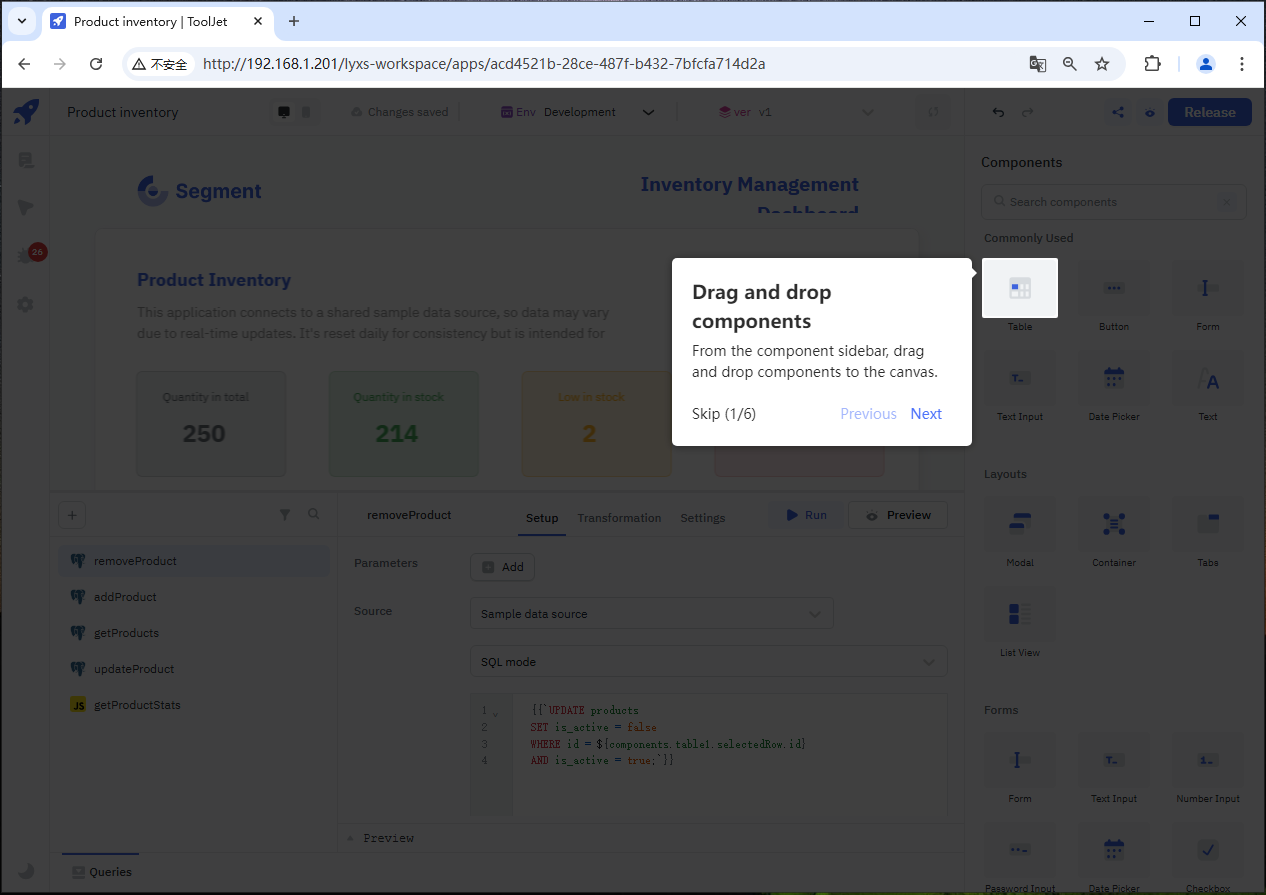The height and width of the screenshot is (895, 1266).
Task: Select the addProduct query
Action: click(193, 597)
